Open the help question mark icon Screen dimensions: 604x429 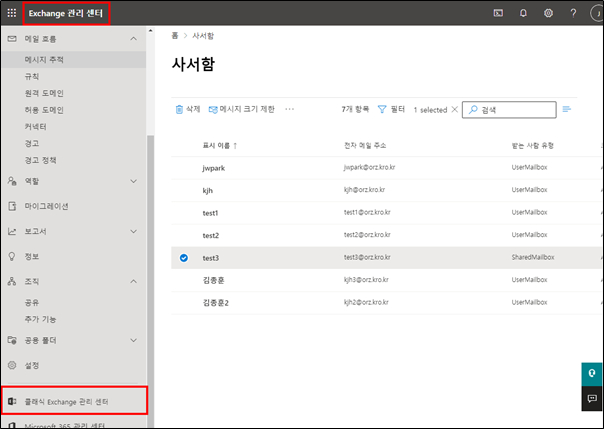pyautogui.click(x=573, y=13)
